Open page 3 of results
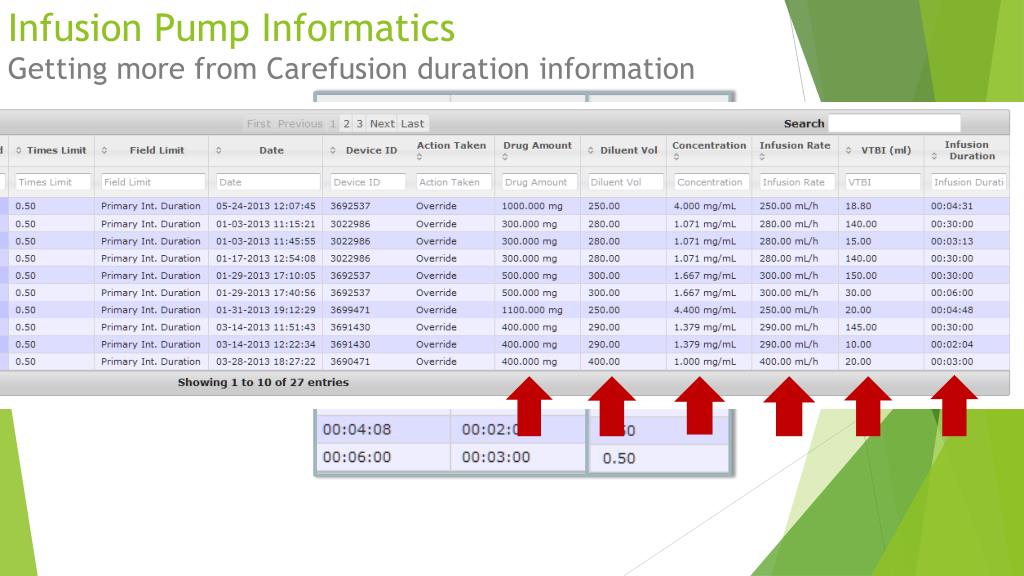Screen dimensions: 1024x576 pyautogui.click(x=359, y=123)
